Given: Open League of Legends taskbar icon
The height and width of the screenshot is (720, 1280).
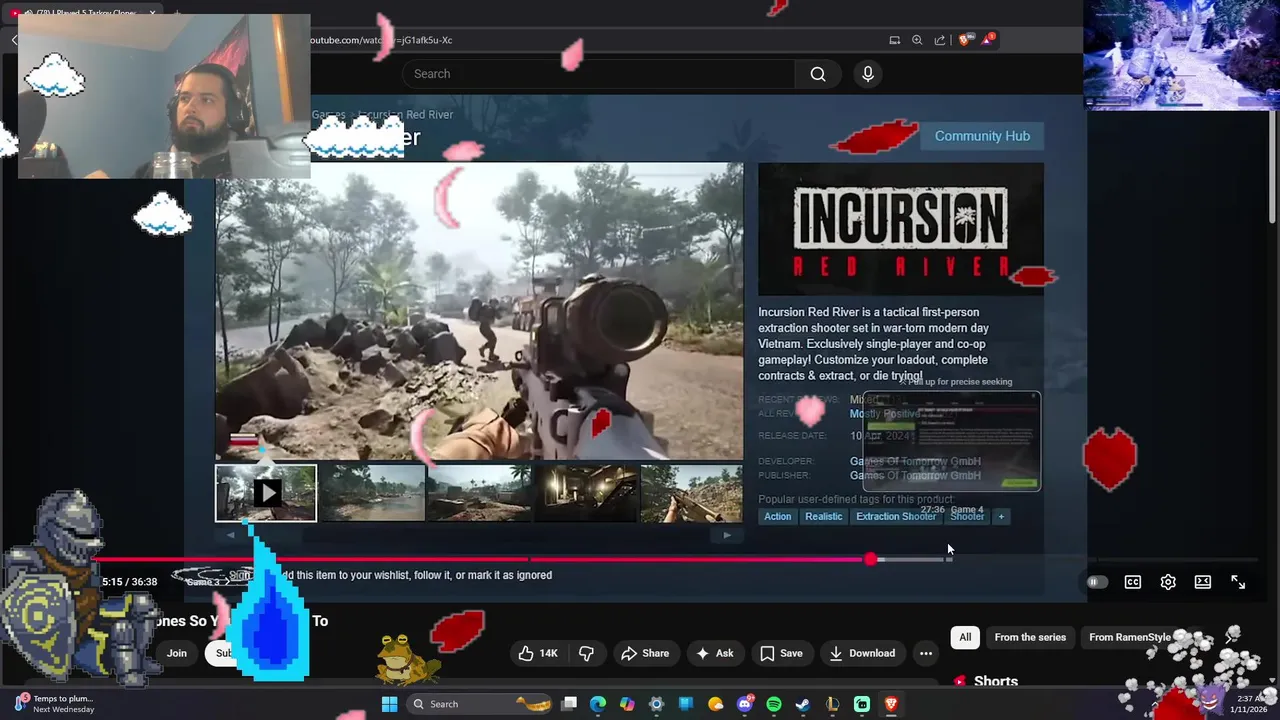Looking at the screenshot, I should [x=832, y=704].
